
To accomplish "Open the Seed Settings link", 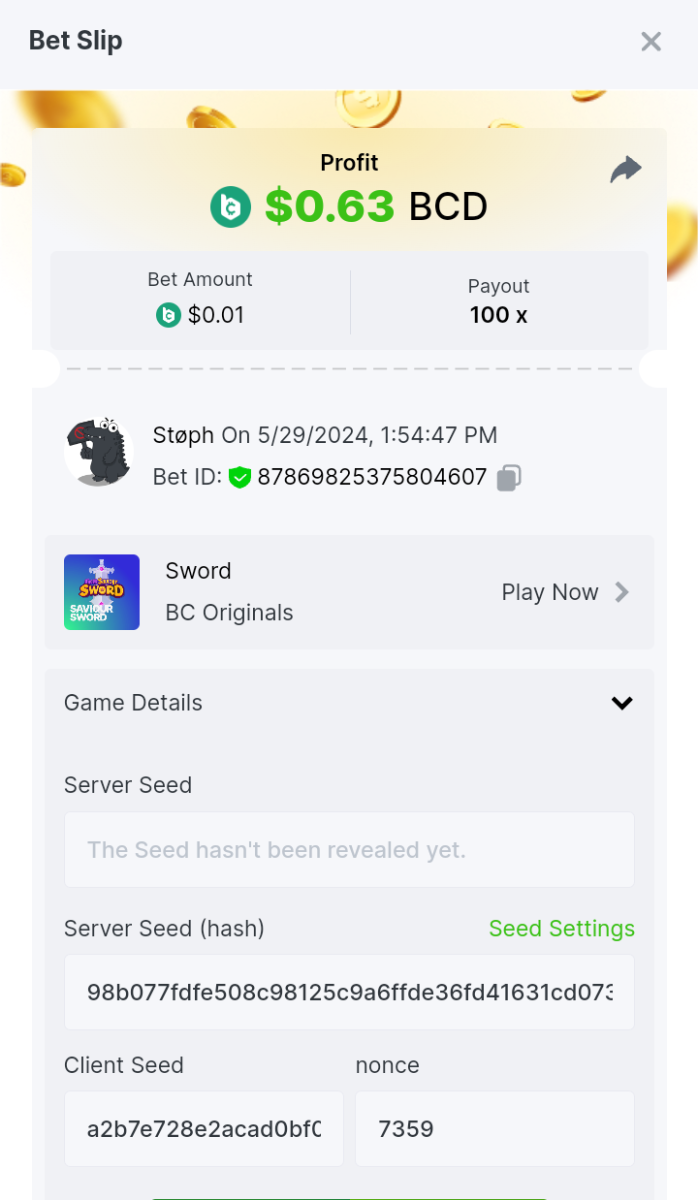I will pos(561,929).
